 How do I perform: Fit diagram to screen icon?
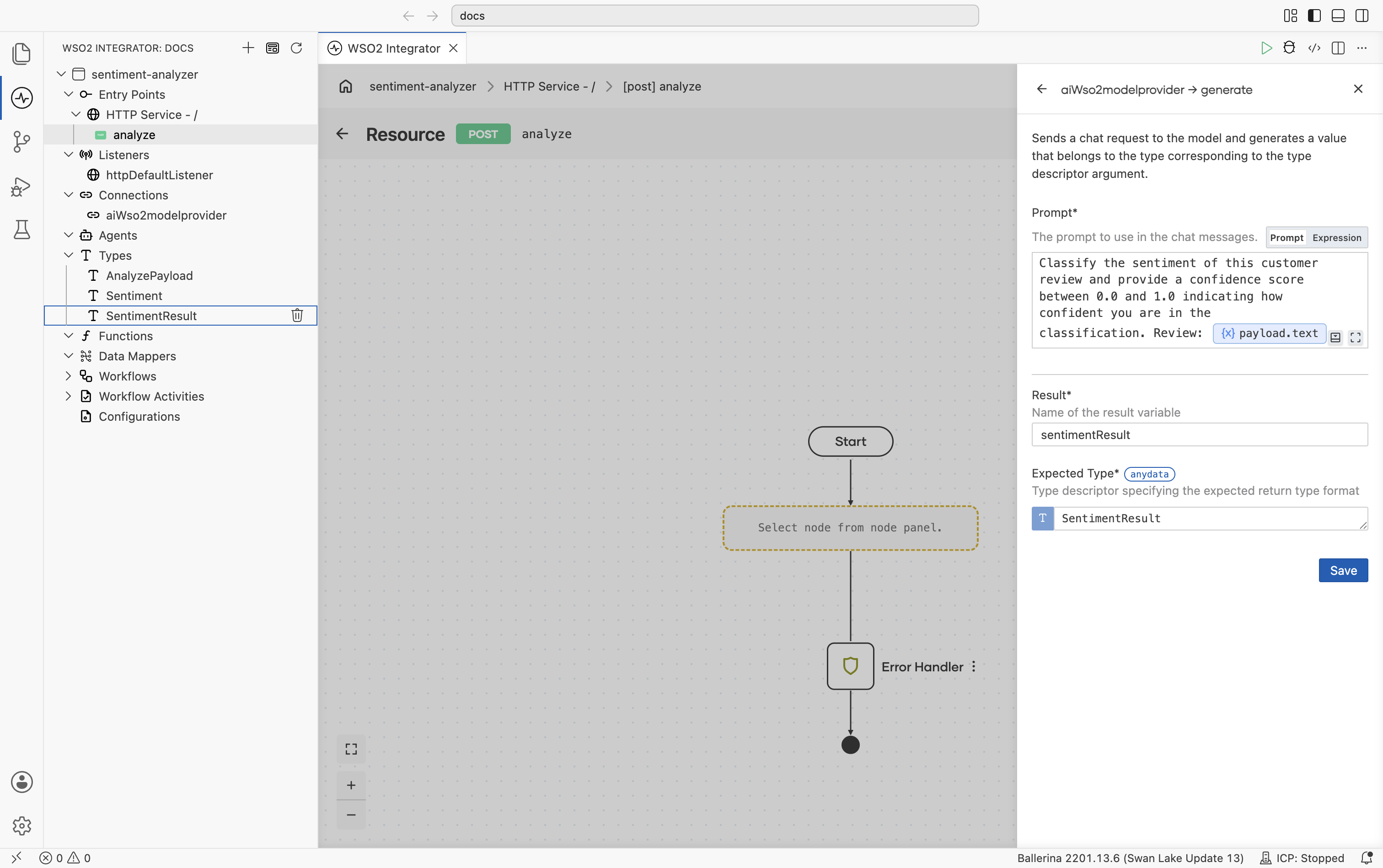[x=351, y=749]
